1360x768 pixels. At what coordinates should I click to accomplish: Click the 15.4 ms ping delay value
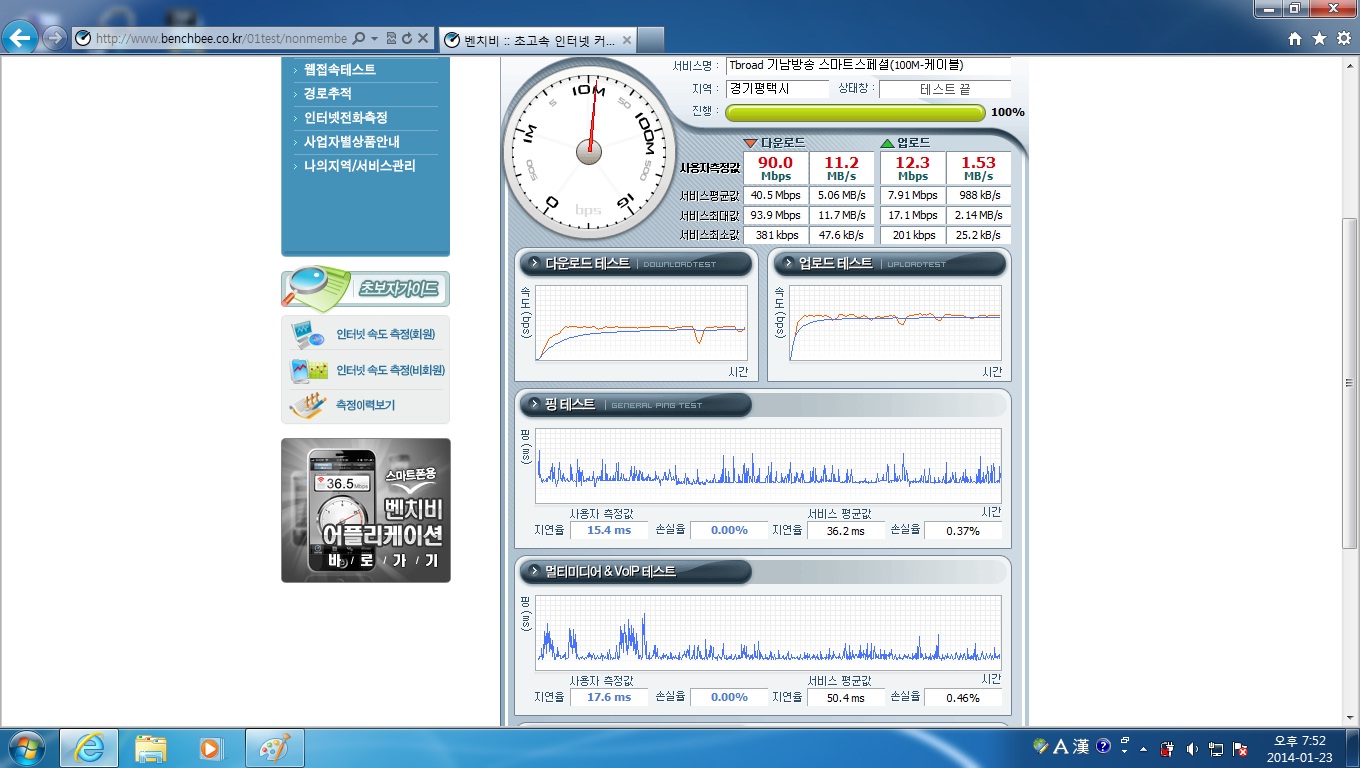[609, 530]
